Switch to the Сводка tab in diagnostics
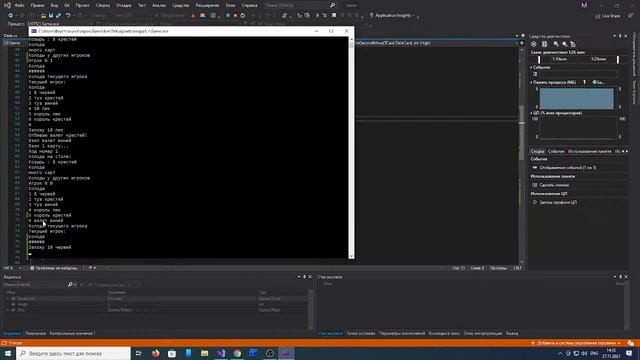The image size is (640, 360). [x=538, y=151]
